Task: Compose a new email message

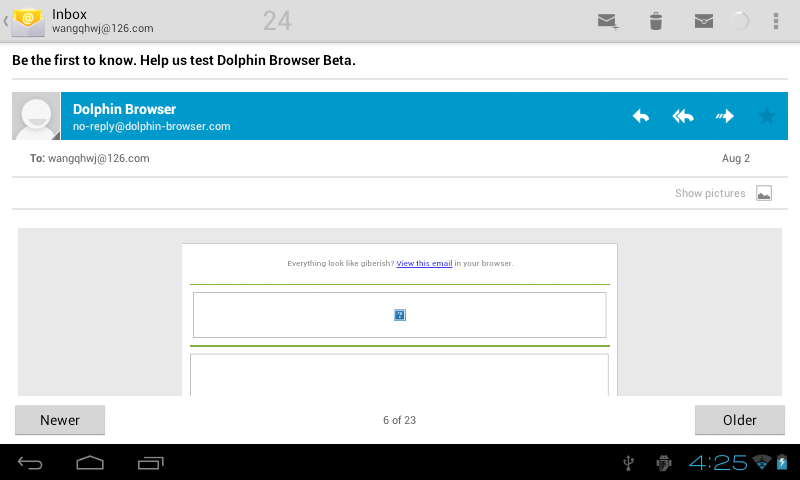Action: click(608, 21)
